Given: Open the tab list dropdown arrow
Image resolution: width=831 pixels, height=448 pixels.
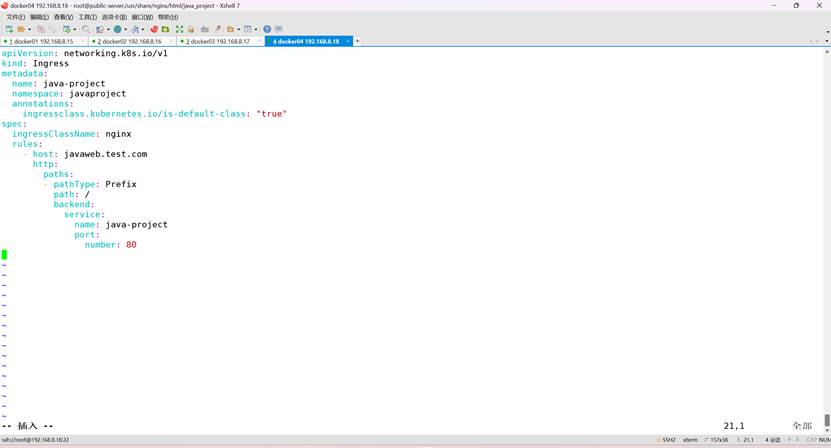Looking at the screenshot, I should [827, 41].
